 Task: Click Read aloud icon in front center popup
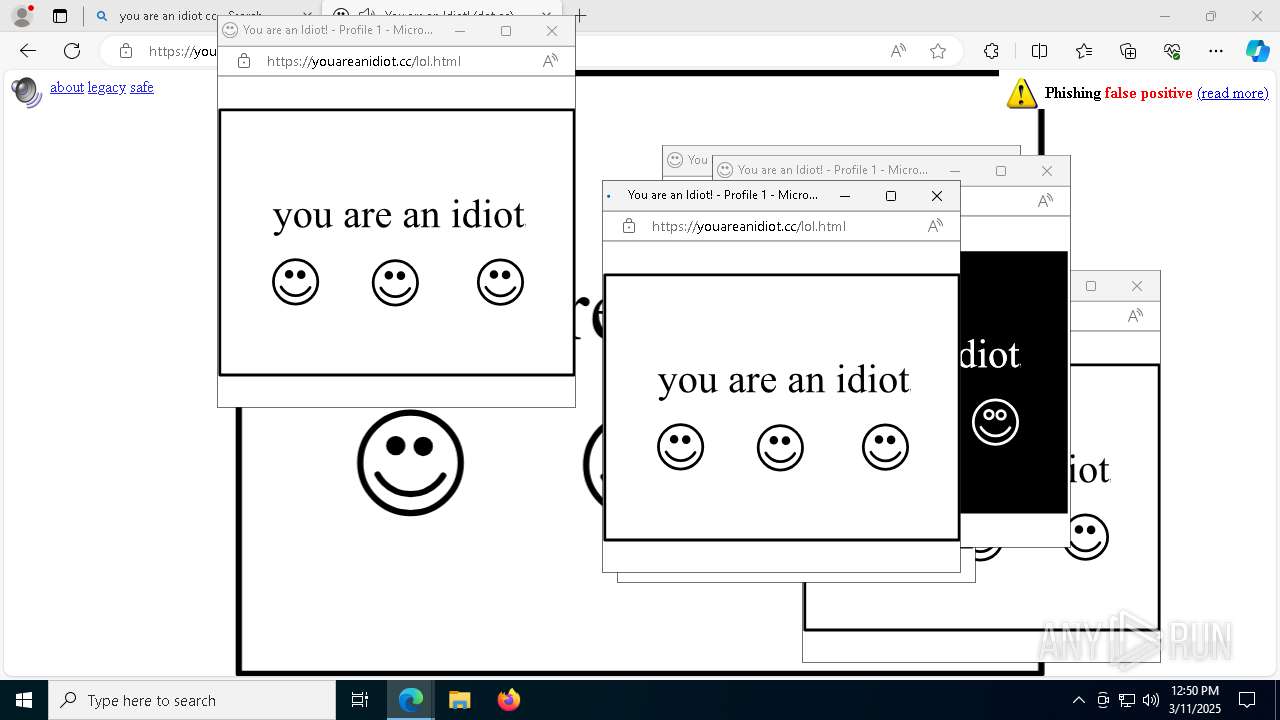click(x=935, y=226)
